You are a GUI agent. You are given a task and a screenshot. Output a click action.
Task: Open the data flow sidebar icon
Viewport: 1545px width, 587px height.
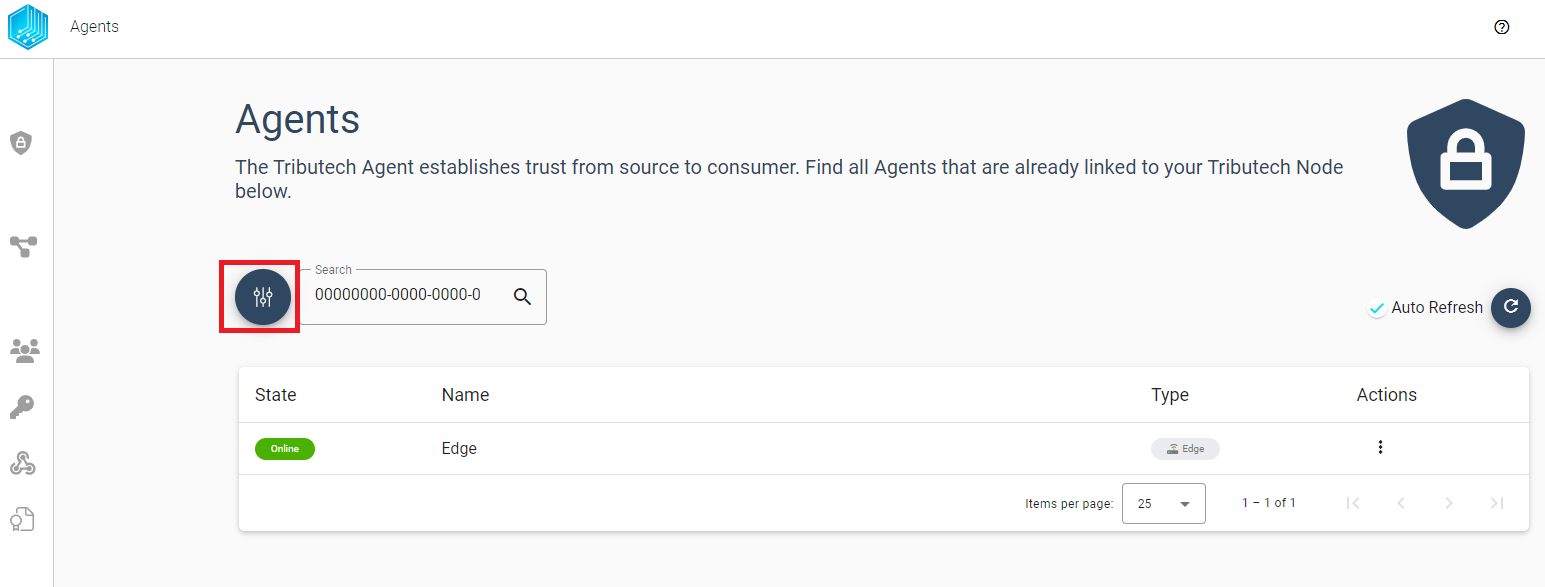(23, 246)
